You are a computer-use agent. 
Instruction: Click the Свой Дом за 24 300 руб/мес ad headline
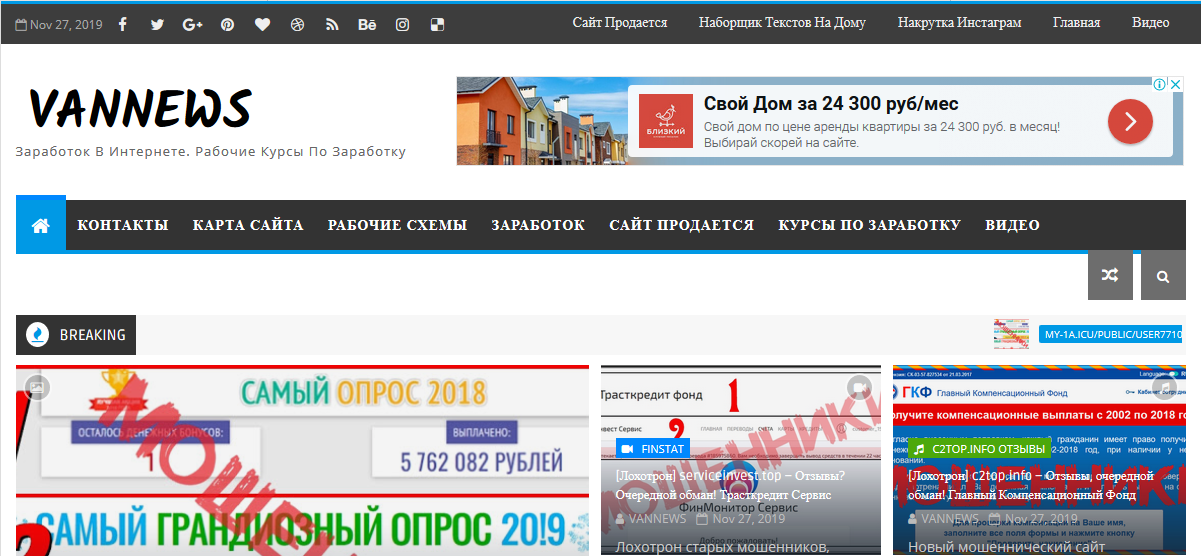tap(831, 104)
